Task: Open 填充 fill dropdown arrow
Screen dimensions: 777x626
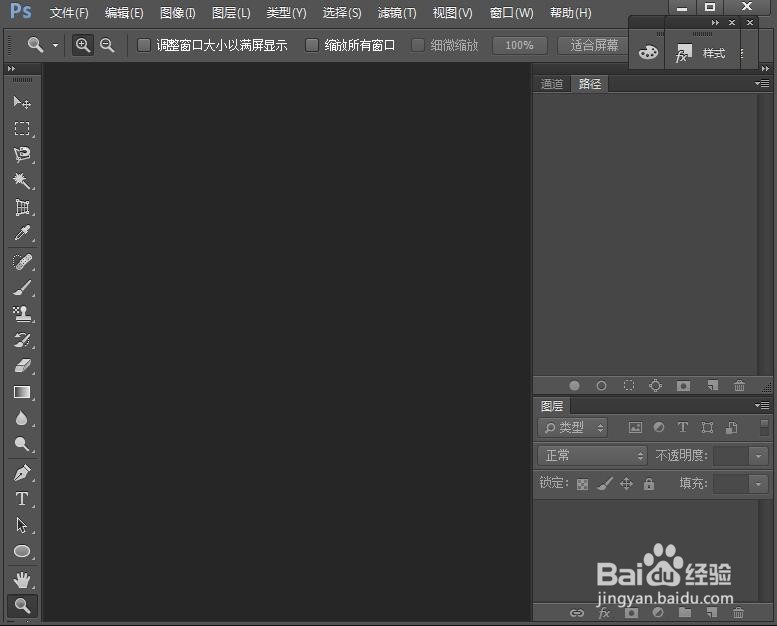Action: (758, 484)
